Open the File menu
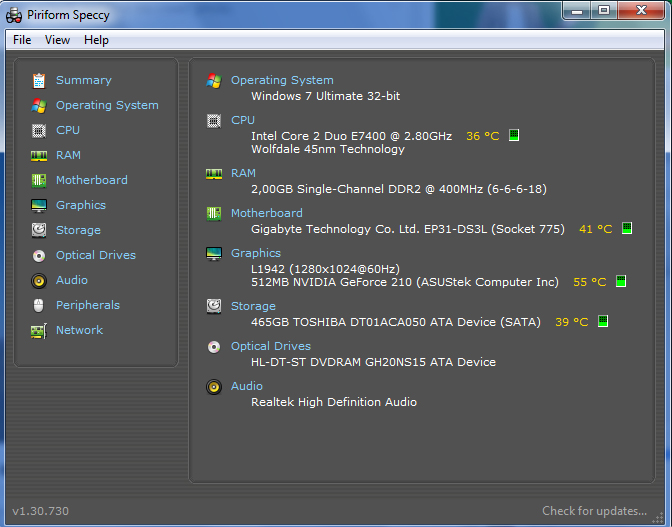This screenshot has width=672, height=527. click(x=22, y=40)
